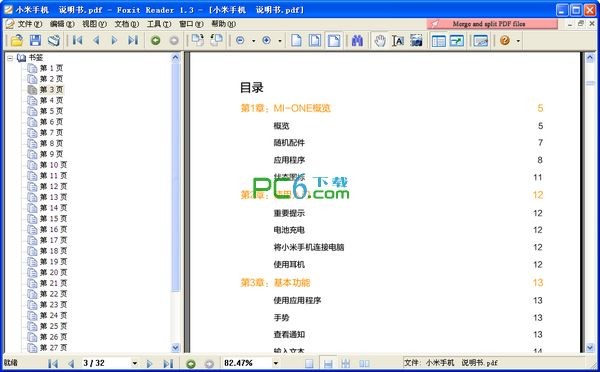Open the zoom out dropdown arrow
The width and height of the screenshot is (600, 372).
(253, 41)
